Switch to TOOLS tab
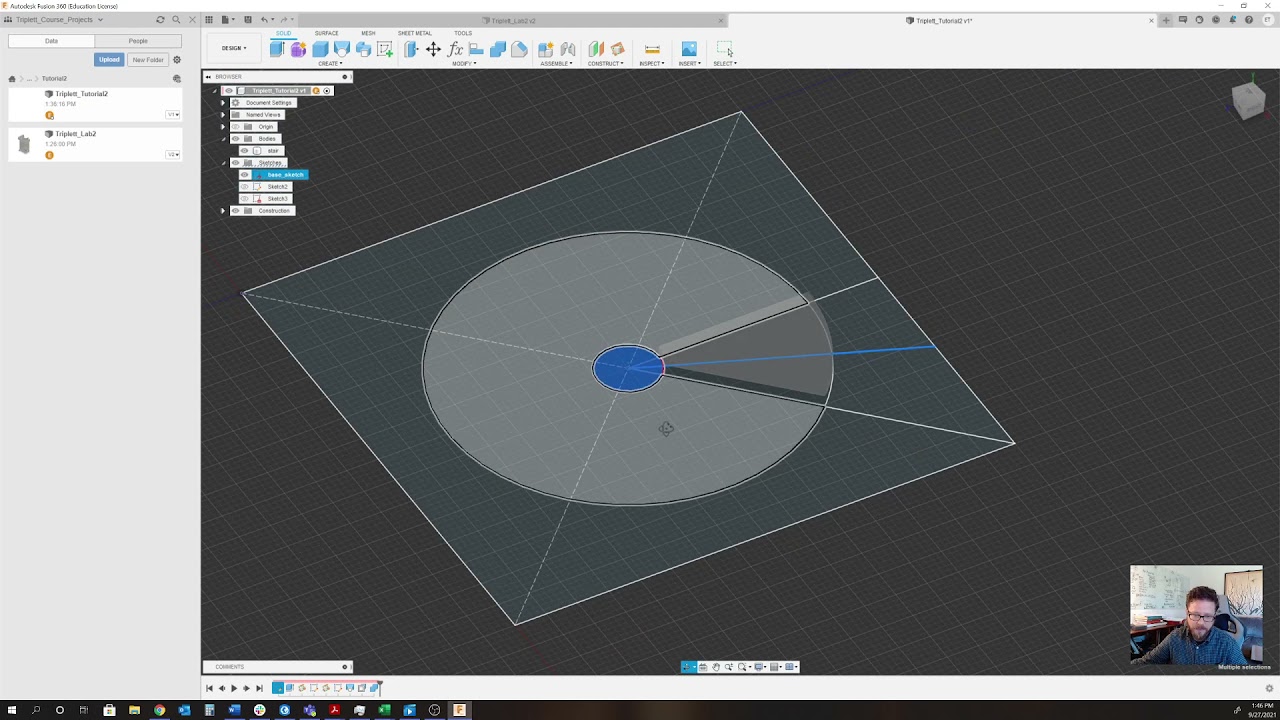Image resolution: width=1280 pixels, height=720 pixels. [x=463, y=33]
